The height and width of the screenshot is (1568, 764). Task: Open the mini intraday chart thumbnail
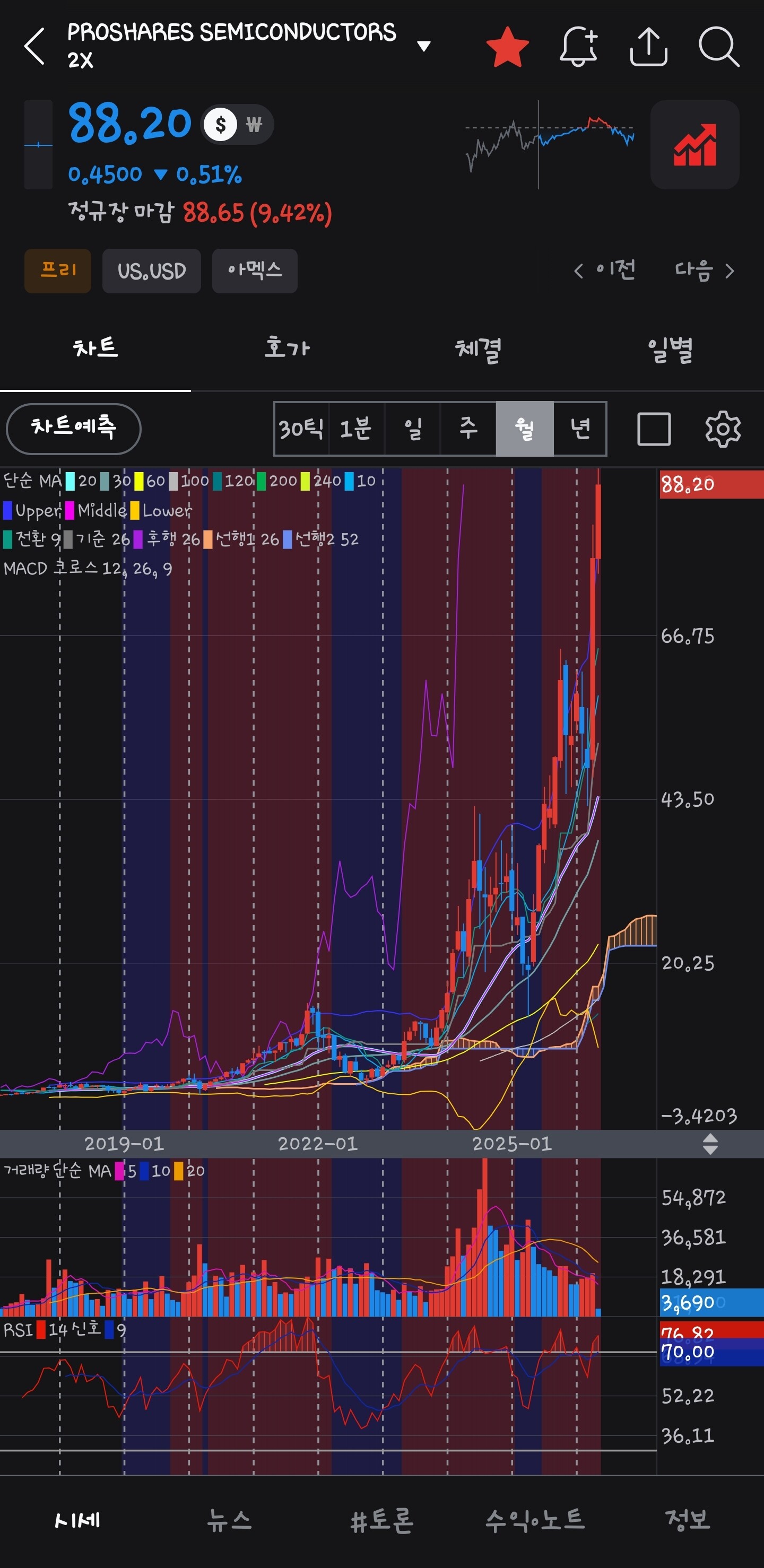coord(549,145)
